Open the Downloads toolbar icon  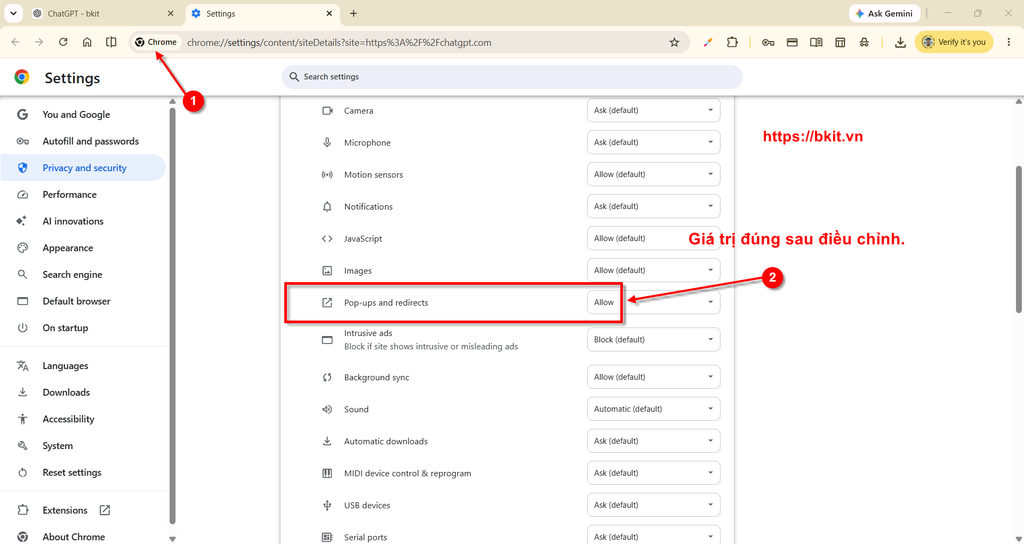click(x=900, y=42)
